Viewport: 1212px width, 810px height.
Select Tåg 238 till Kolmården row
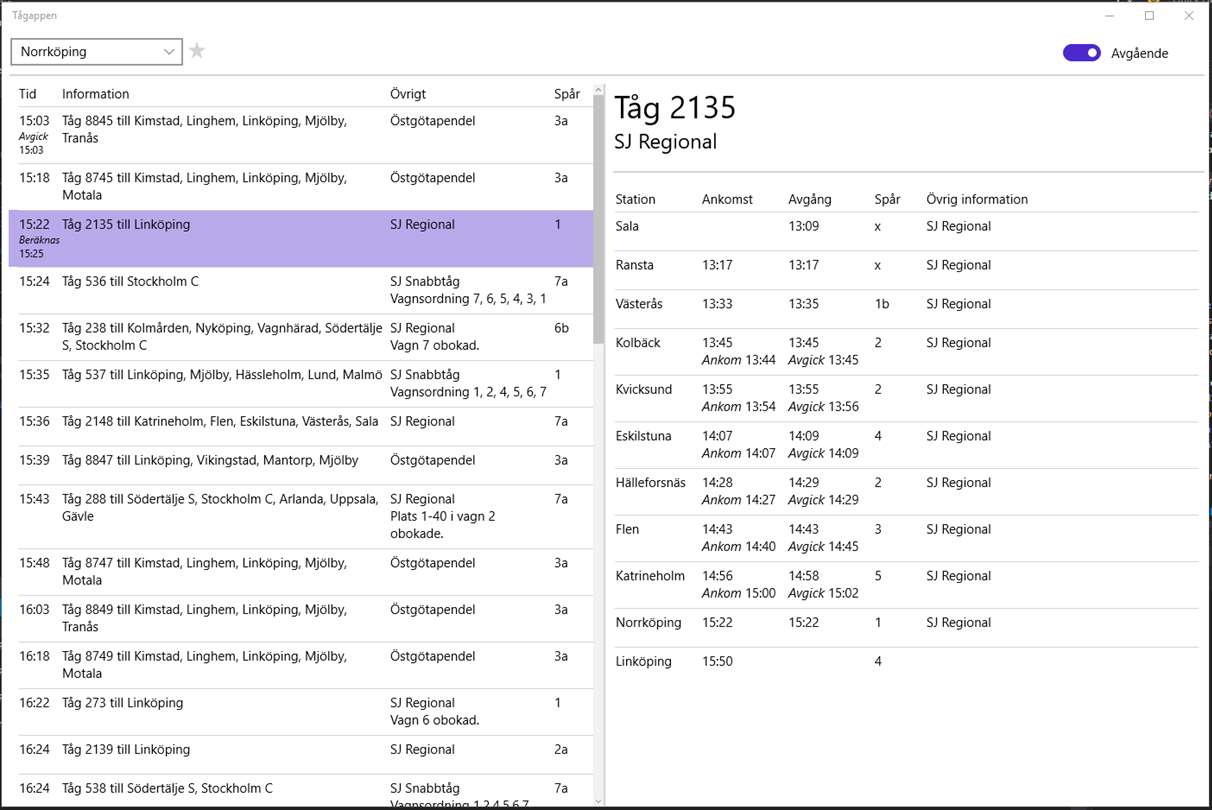coord(300,337)
